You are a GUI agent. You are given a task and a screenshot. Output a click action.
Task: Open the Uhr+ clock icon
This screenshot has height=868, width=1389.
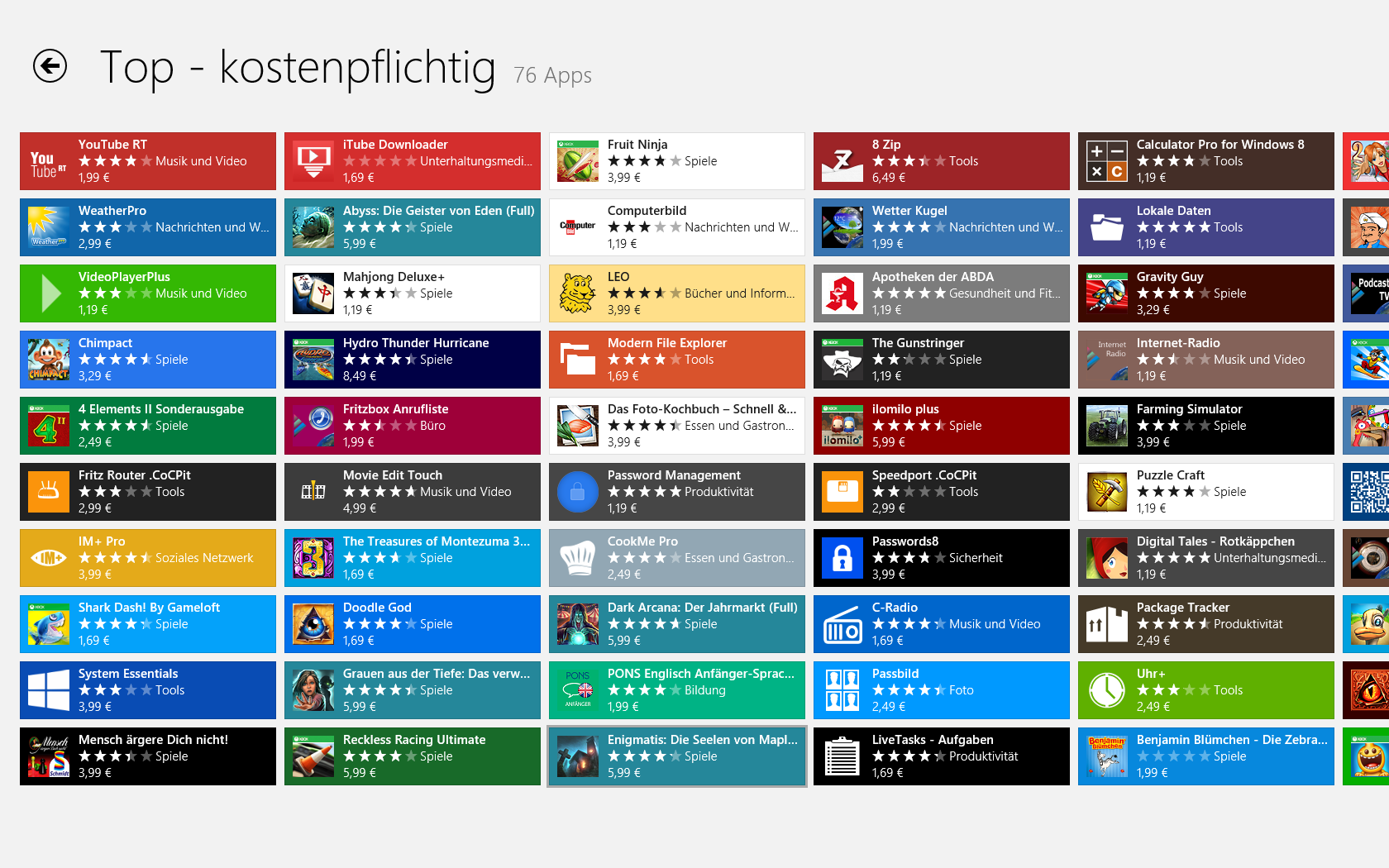[x=1107, y=690]
